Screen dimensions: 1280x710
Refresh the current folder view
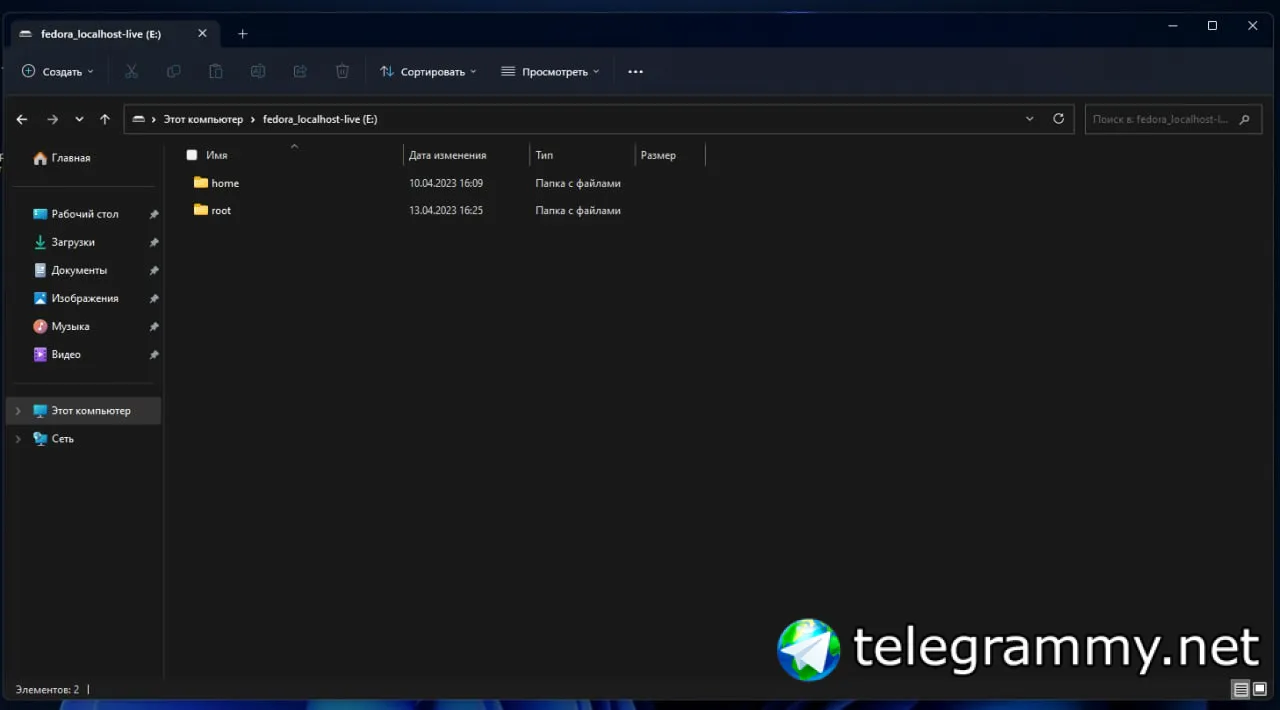(x=1059, y=119)
